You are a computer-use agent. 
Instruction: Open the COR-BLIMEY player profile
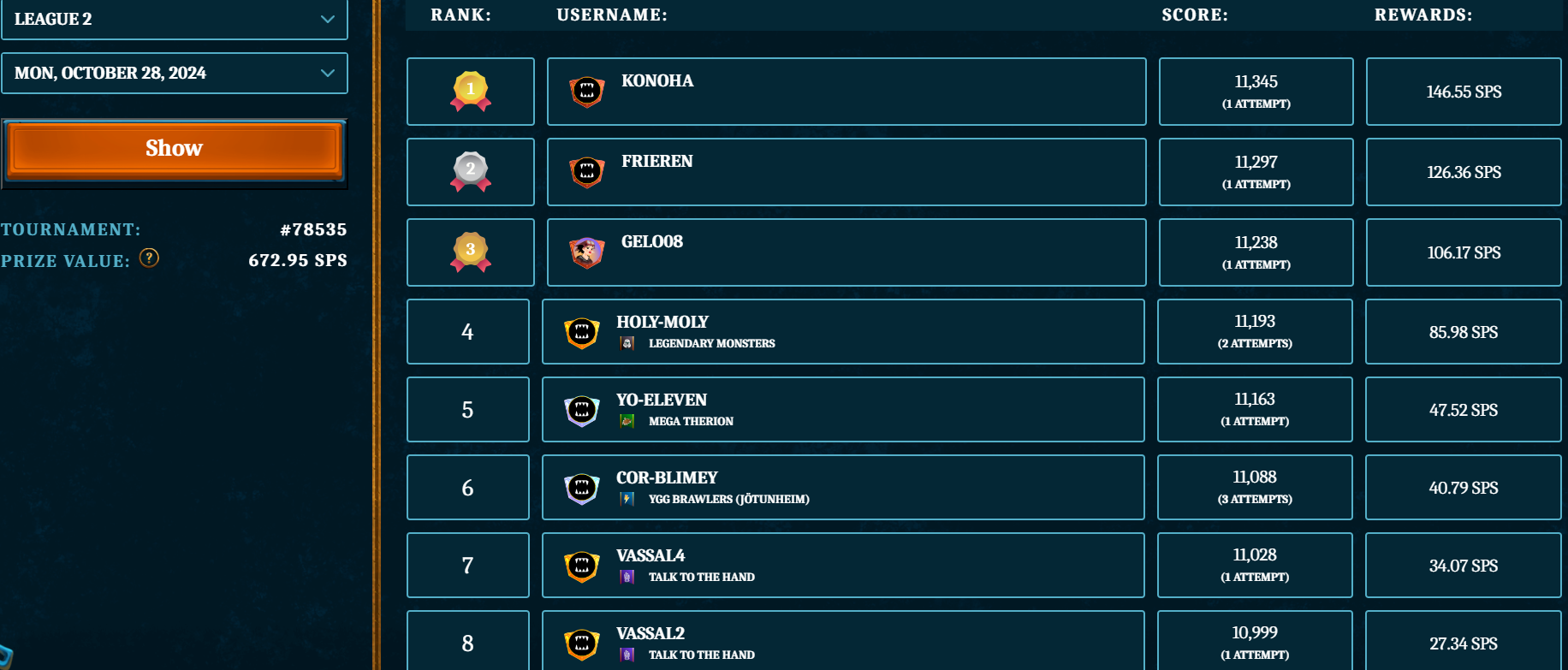click(x=667, y=477)
